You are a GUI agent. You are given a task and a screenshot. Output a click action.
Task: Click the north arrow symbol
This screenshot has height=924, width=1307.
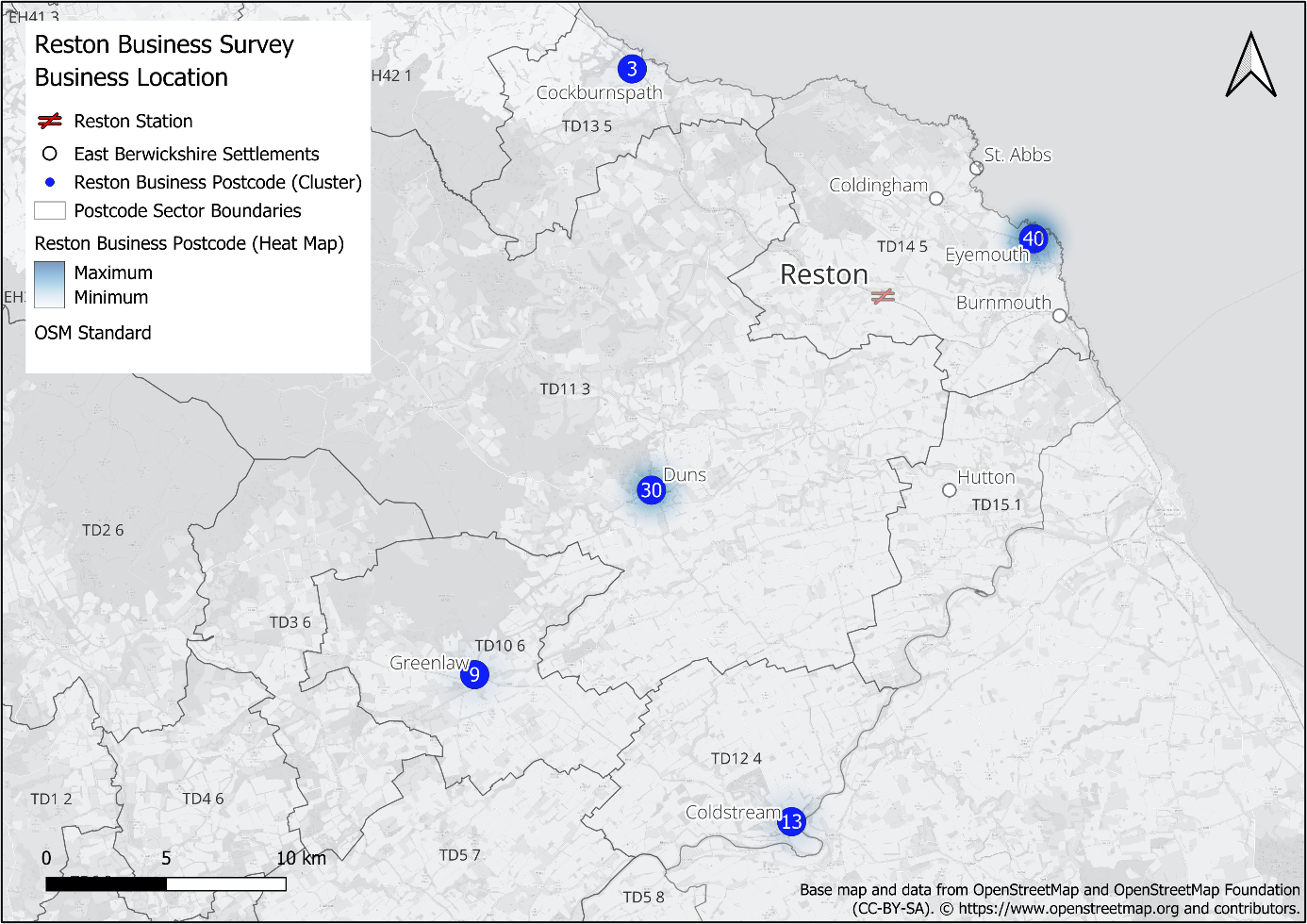point(1250,64)
